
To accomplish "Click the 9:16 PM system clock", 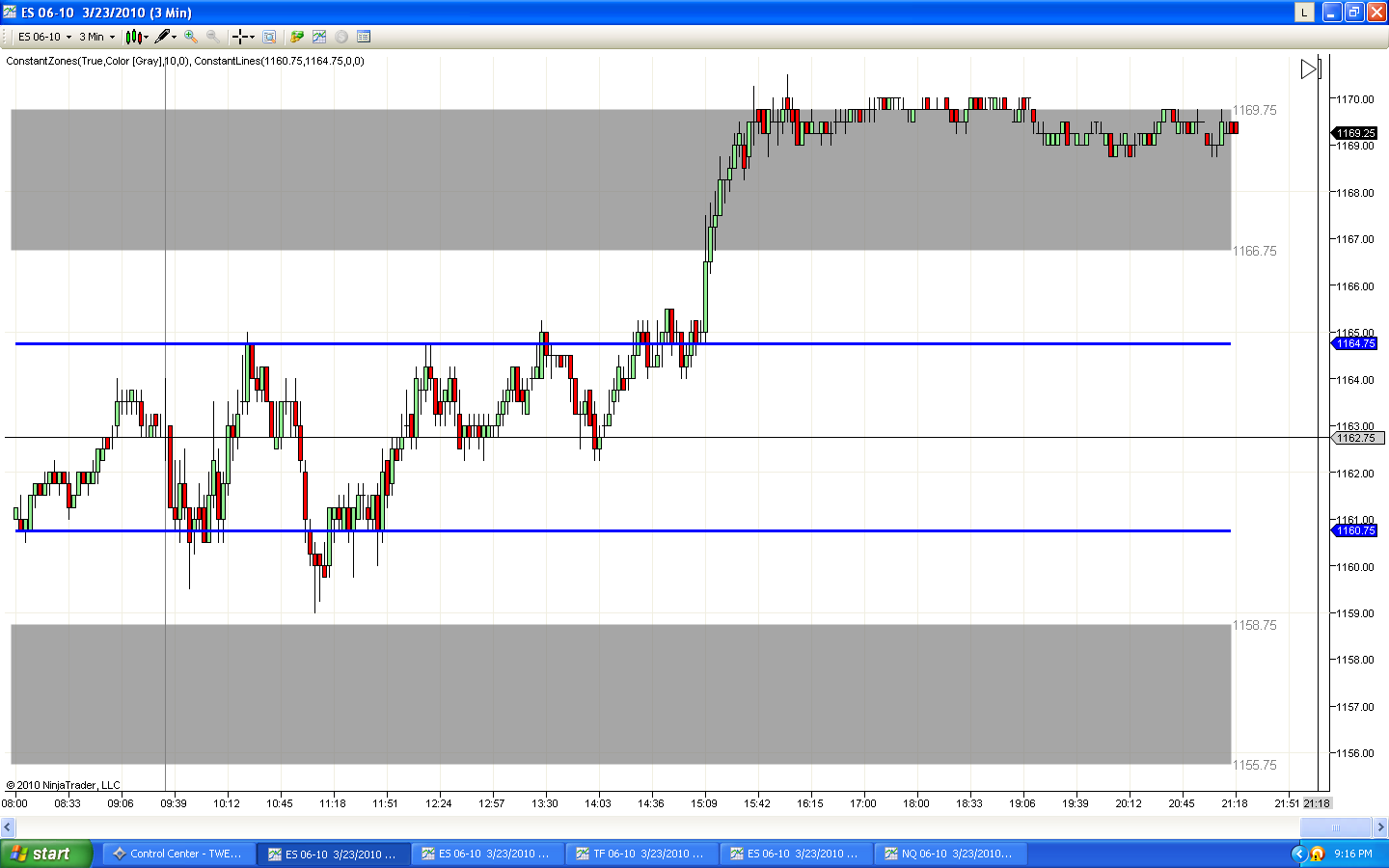I will click(x=1353, y=854).
